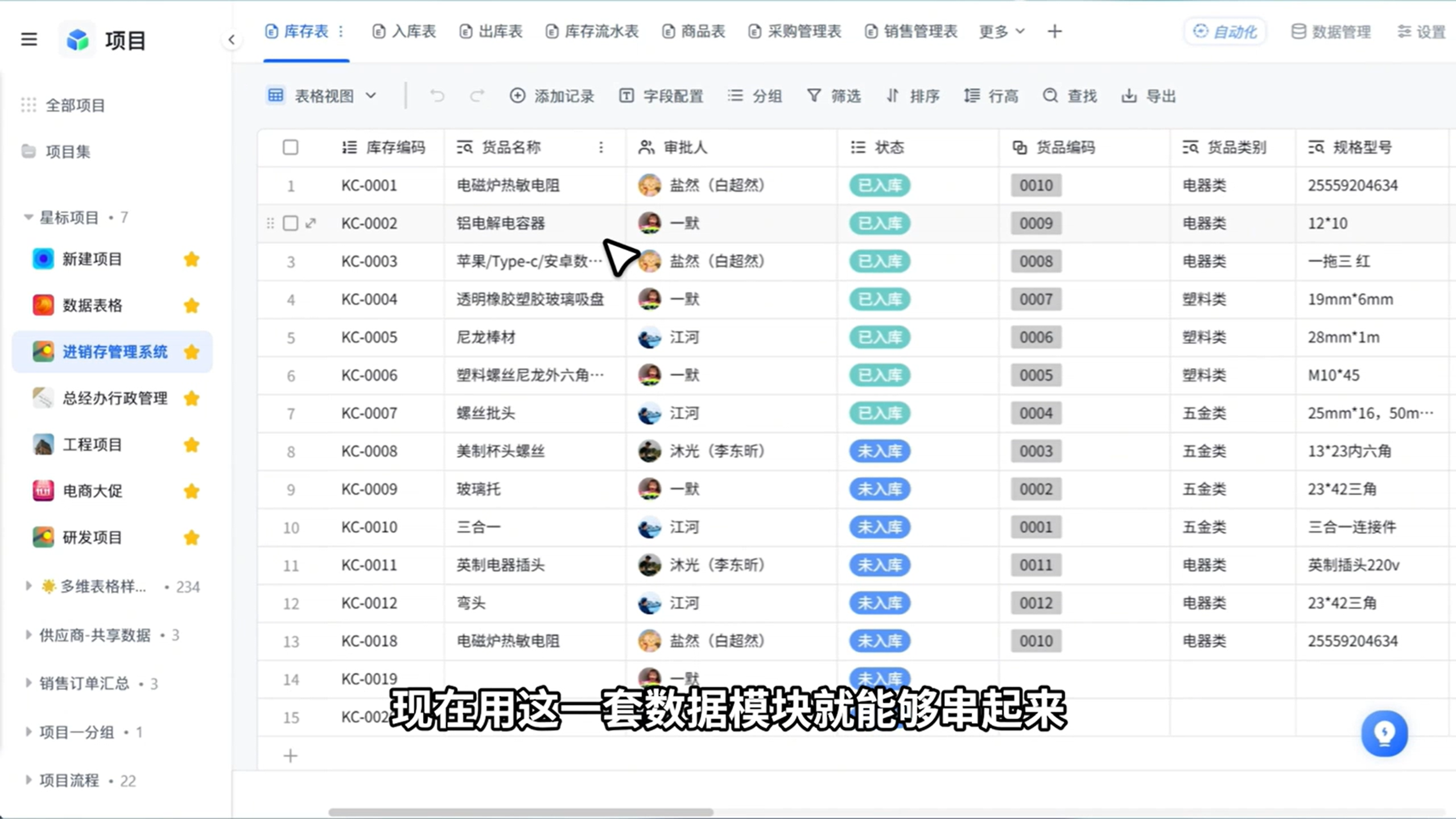Click the horizontal scrollbar at bottom
This screenshot has height=819, width=1456.
pyautogui.click(x=521, y=812)
